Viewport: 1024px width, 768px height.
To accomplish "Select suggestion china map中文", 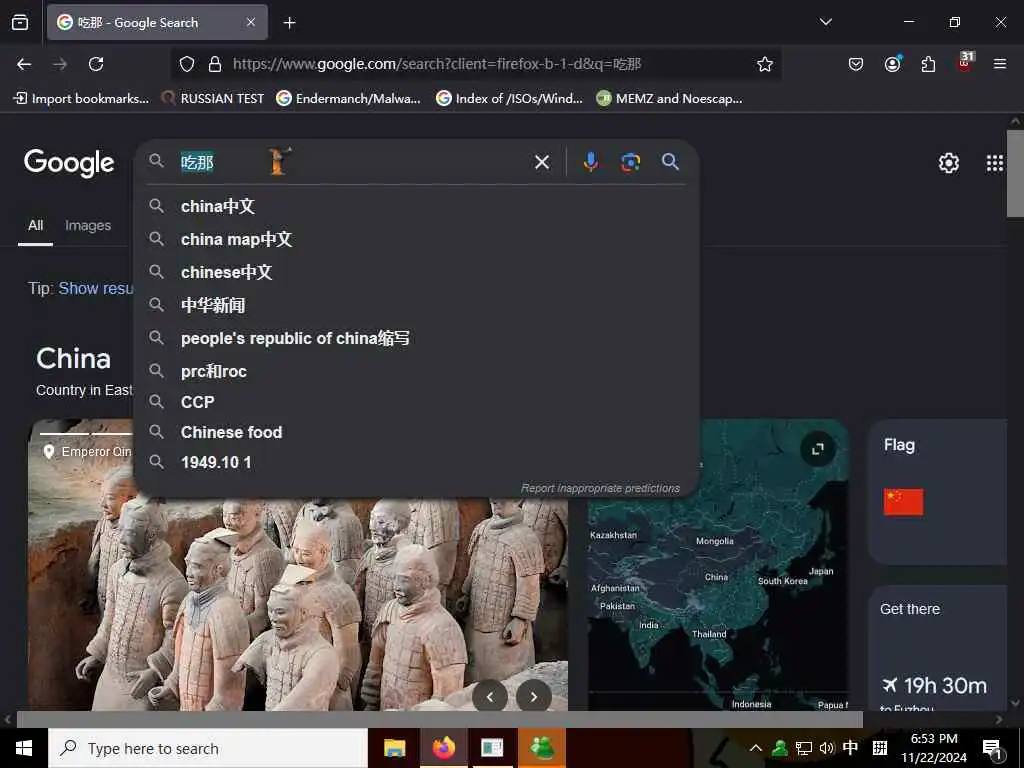I will [x=416, y=240].
